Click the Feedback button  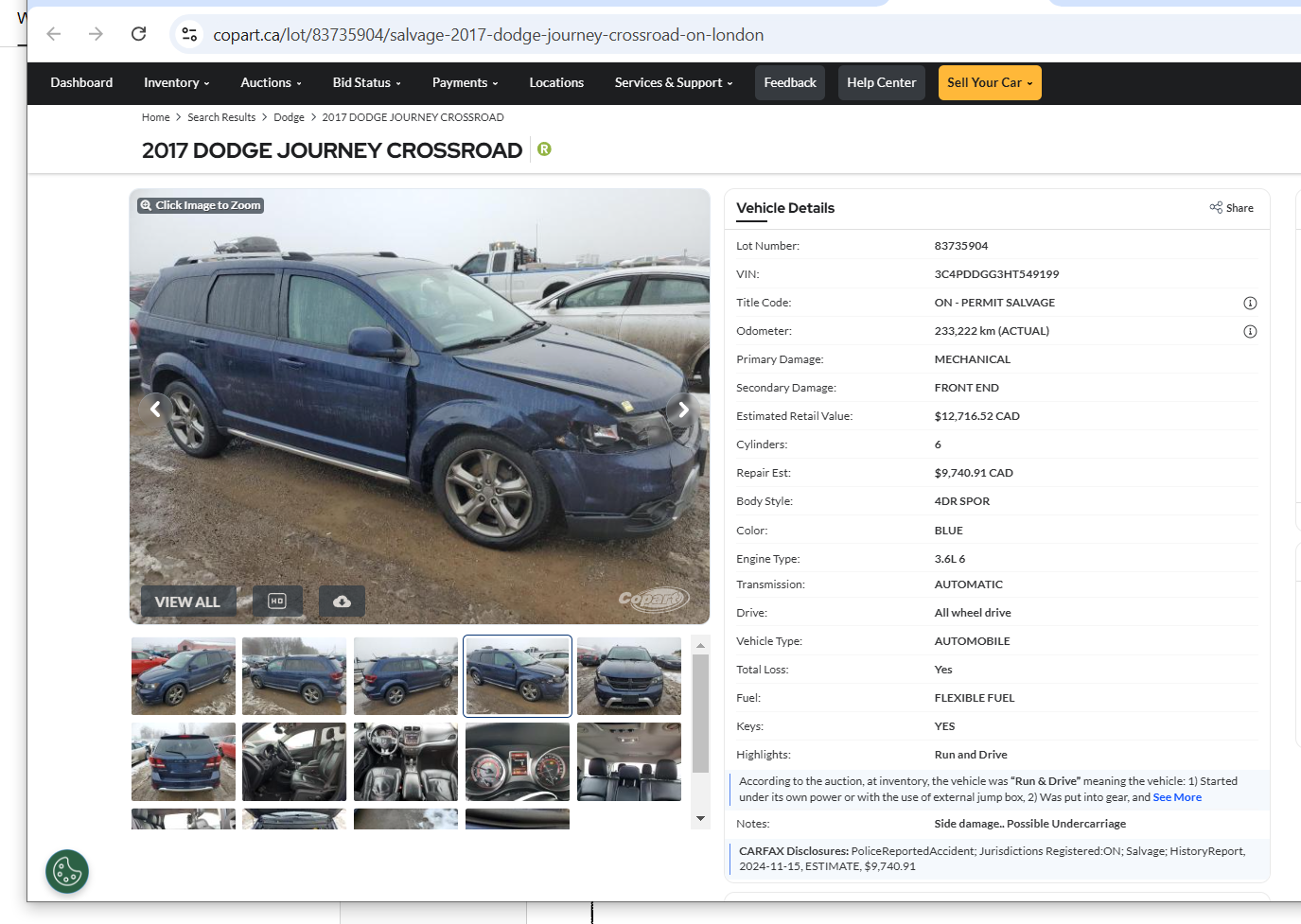pos(790,83)
